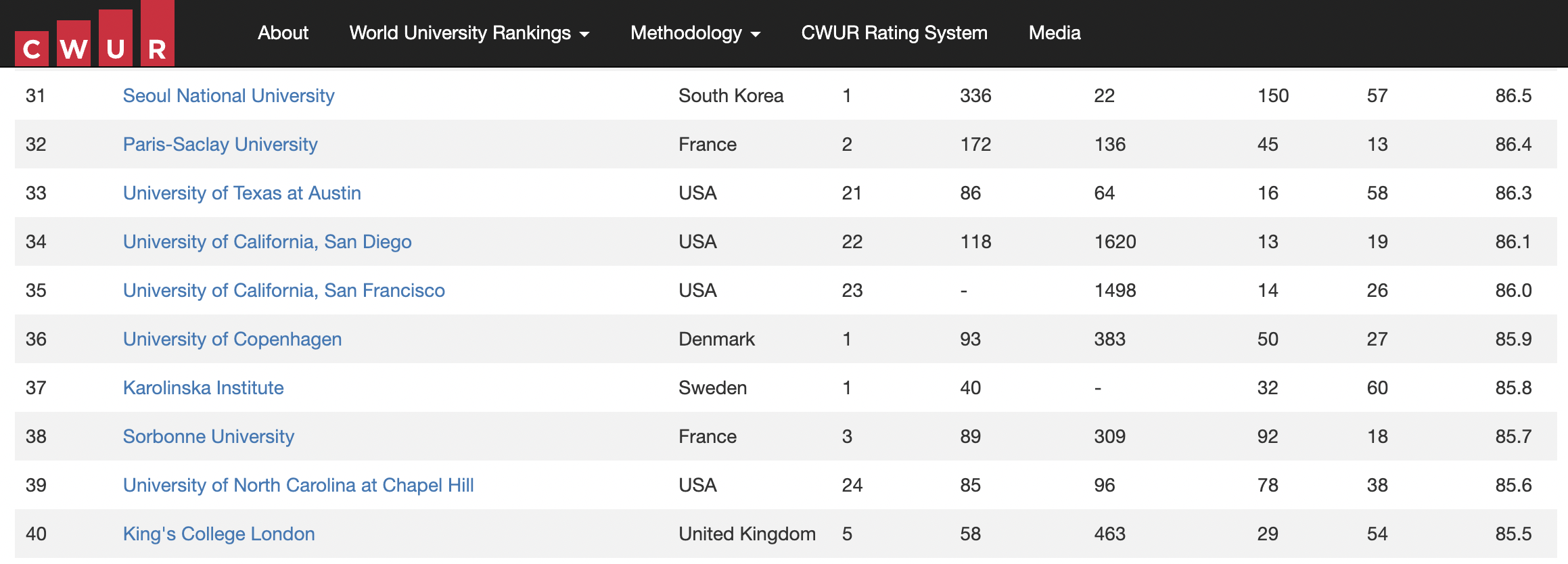Click the 86.5 score for Seoul National
The image size is (1568, 564).
(x=1513, y=95)
